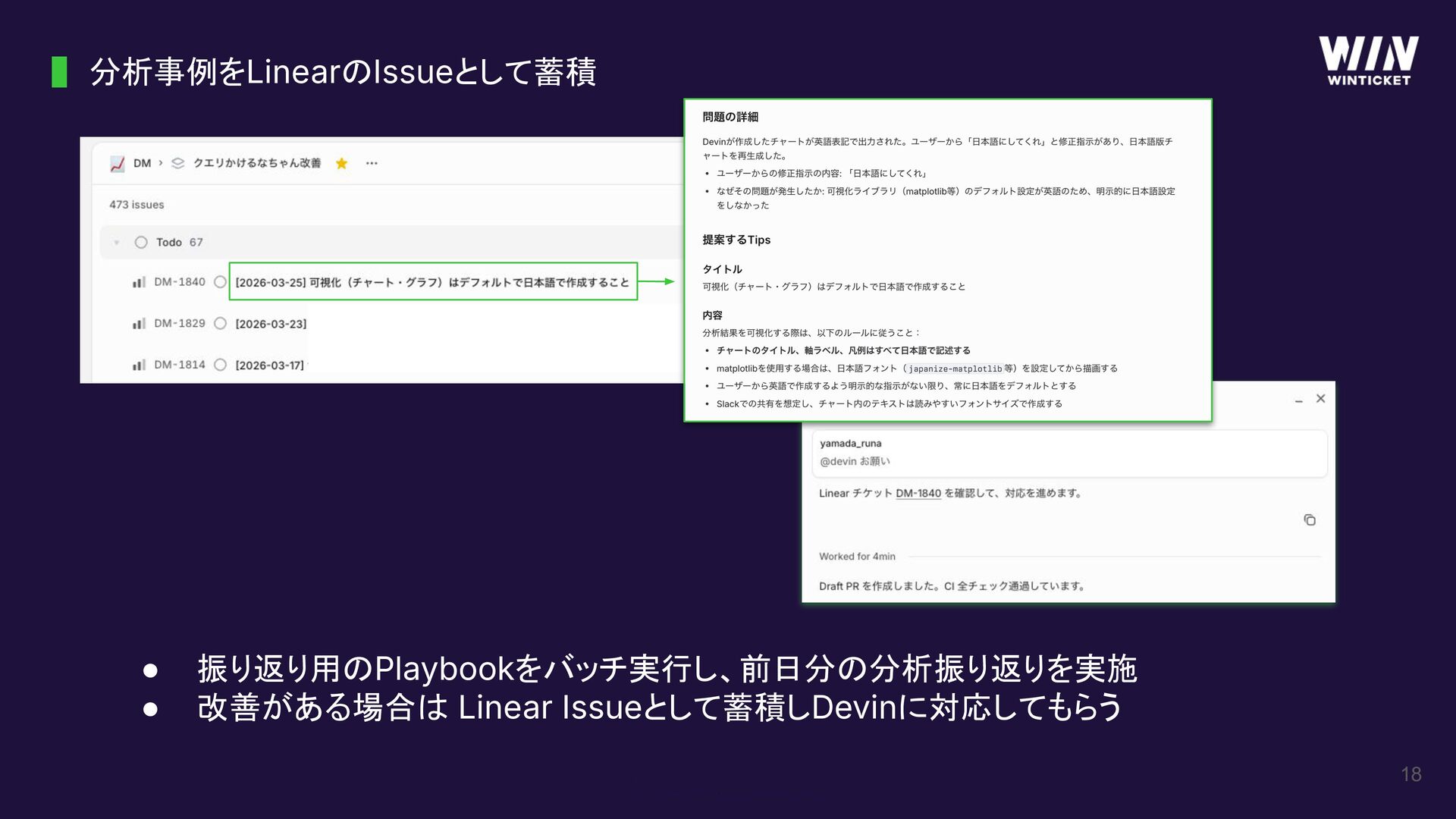Click the project layers icon in breadcrumb
This screenshot has height=819, width=1456.
coord(178,163)
